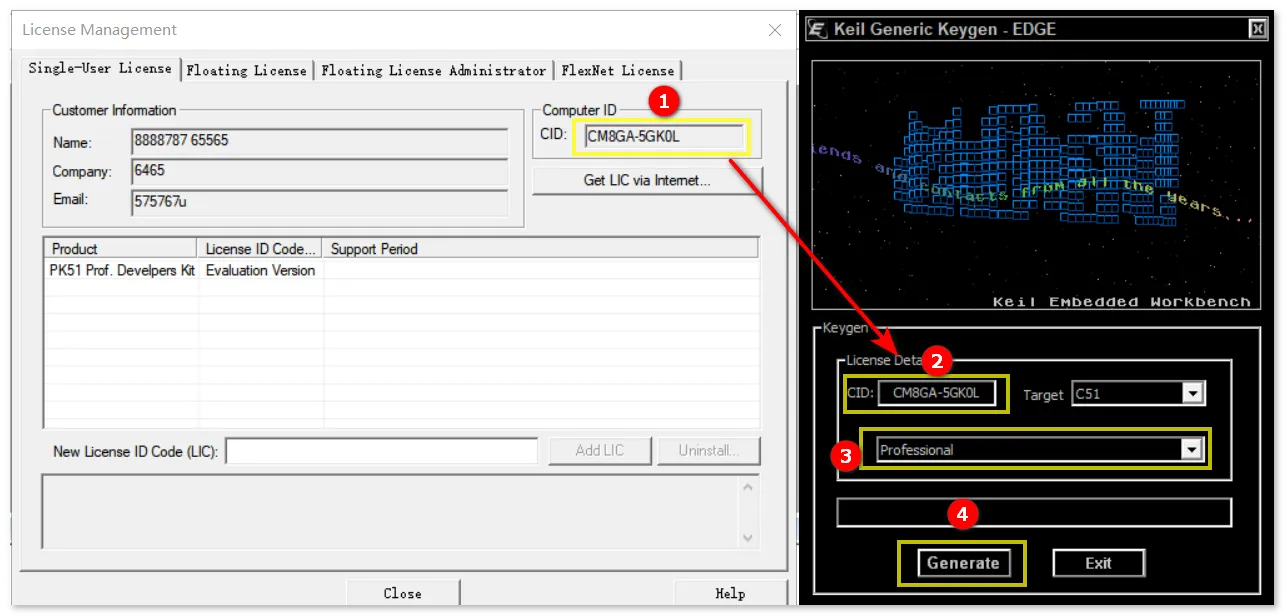Switch to the Single-User License tab

click(x=100, y=69)
